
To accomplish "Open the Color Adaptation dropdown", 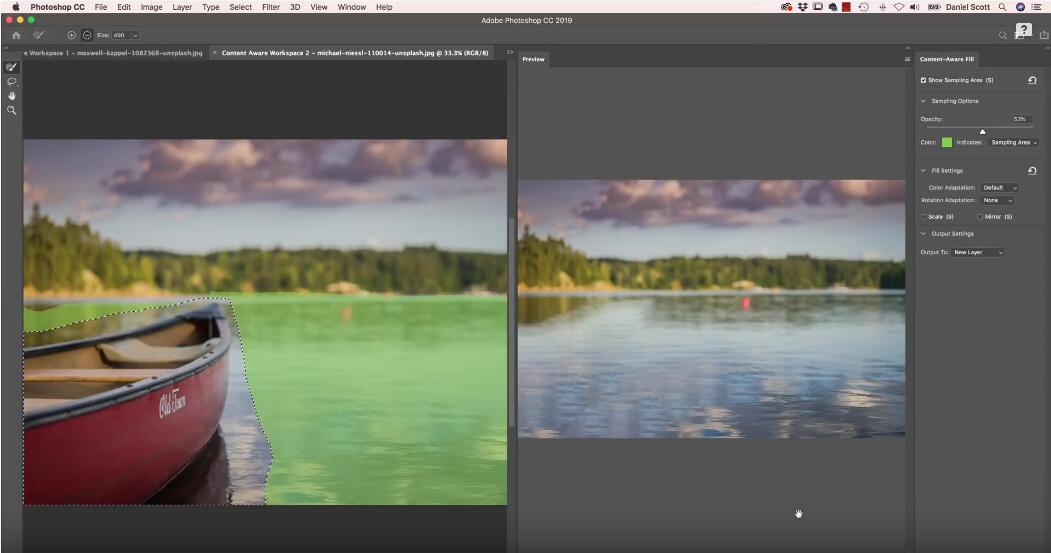I will [x=999, y=188].
